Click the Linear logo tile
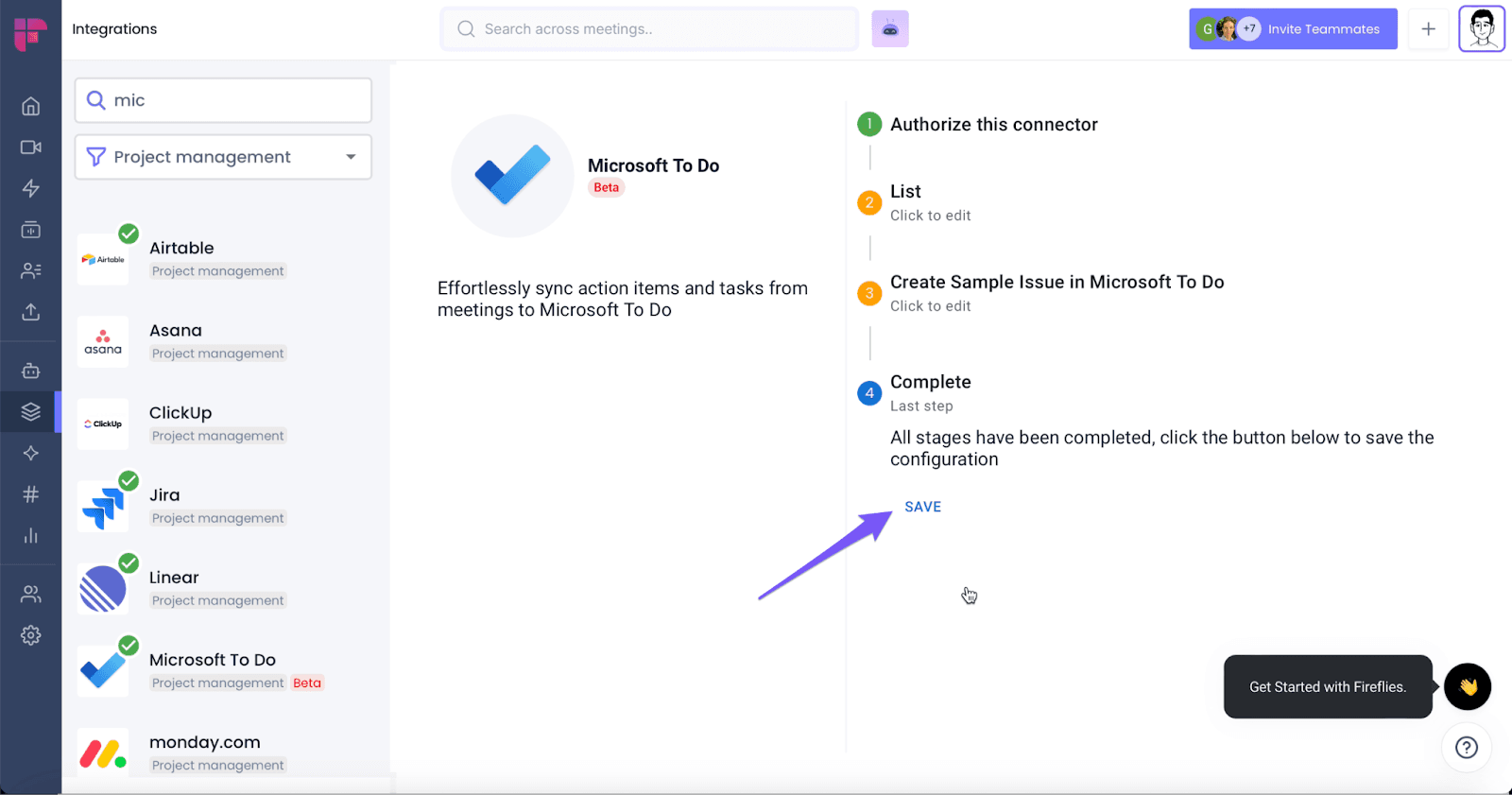 click(x=103, y=588)
